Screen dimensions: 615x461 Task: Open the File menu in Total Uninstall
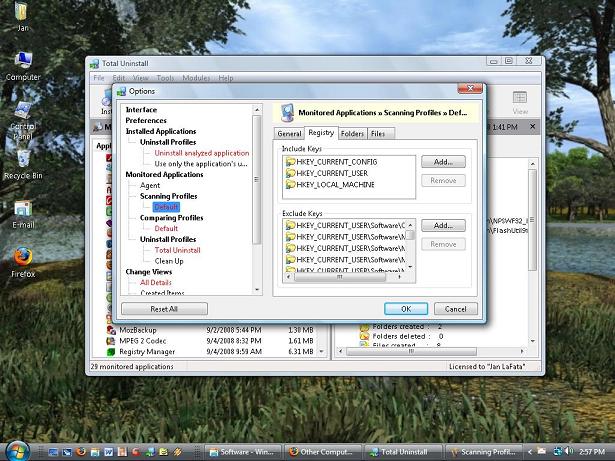(x=99, y=78)
